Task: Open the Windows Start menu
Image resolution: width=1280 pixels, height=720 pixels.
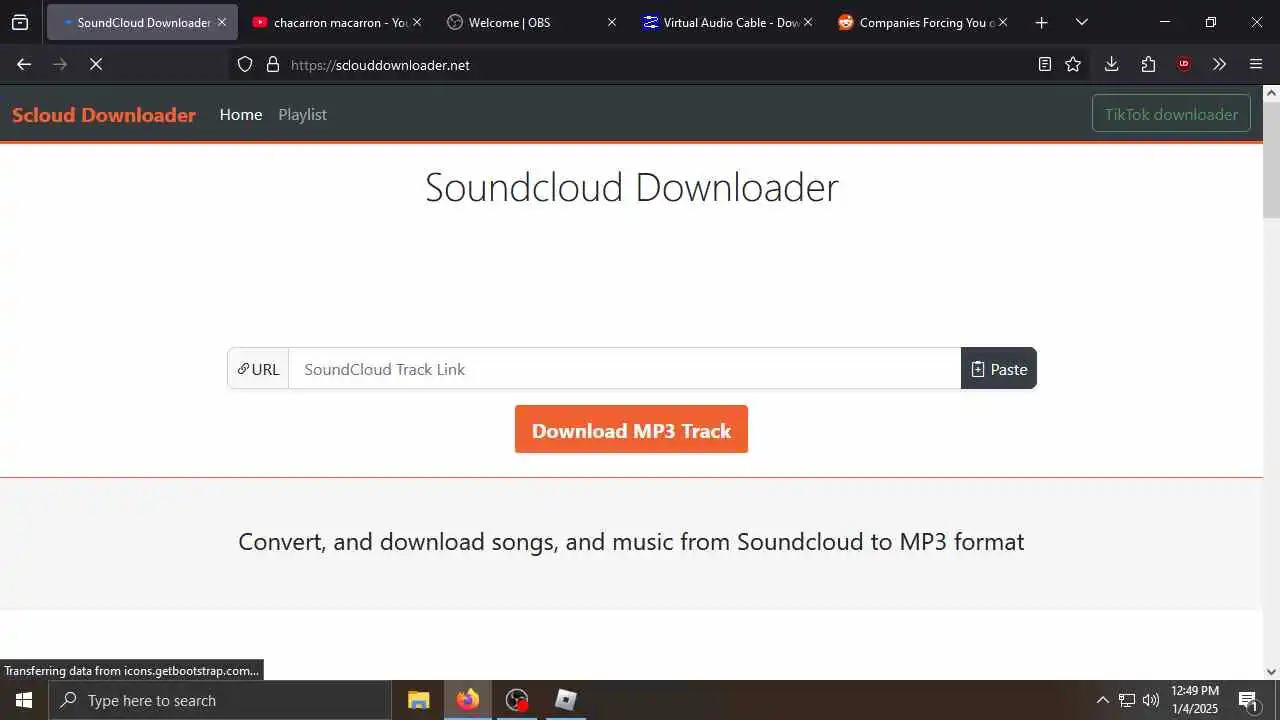Action: point(24,700)
